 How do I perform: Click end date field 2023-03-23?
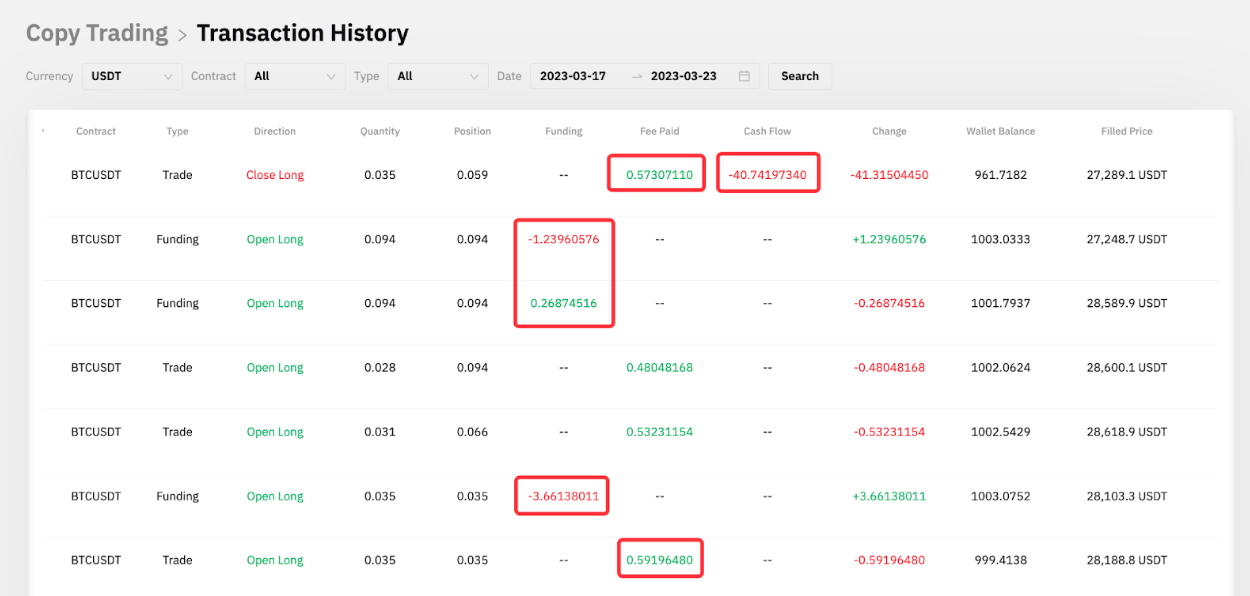(683, 76)
